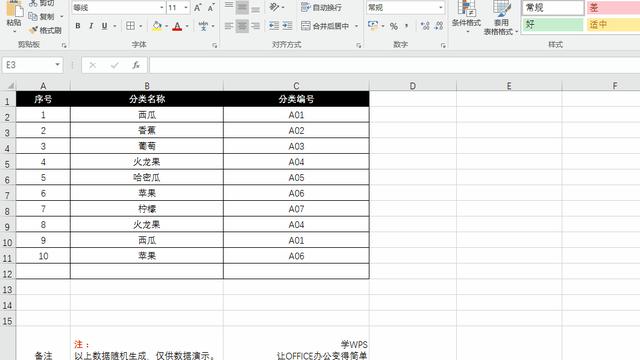The image size is (640, 360).
Task: Select the Format Painter (格式刷) tool
Action: pyautogui.click(x=45, y=30)
